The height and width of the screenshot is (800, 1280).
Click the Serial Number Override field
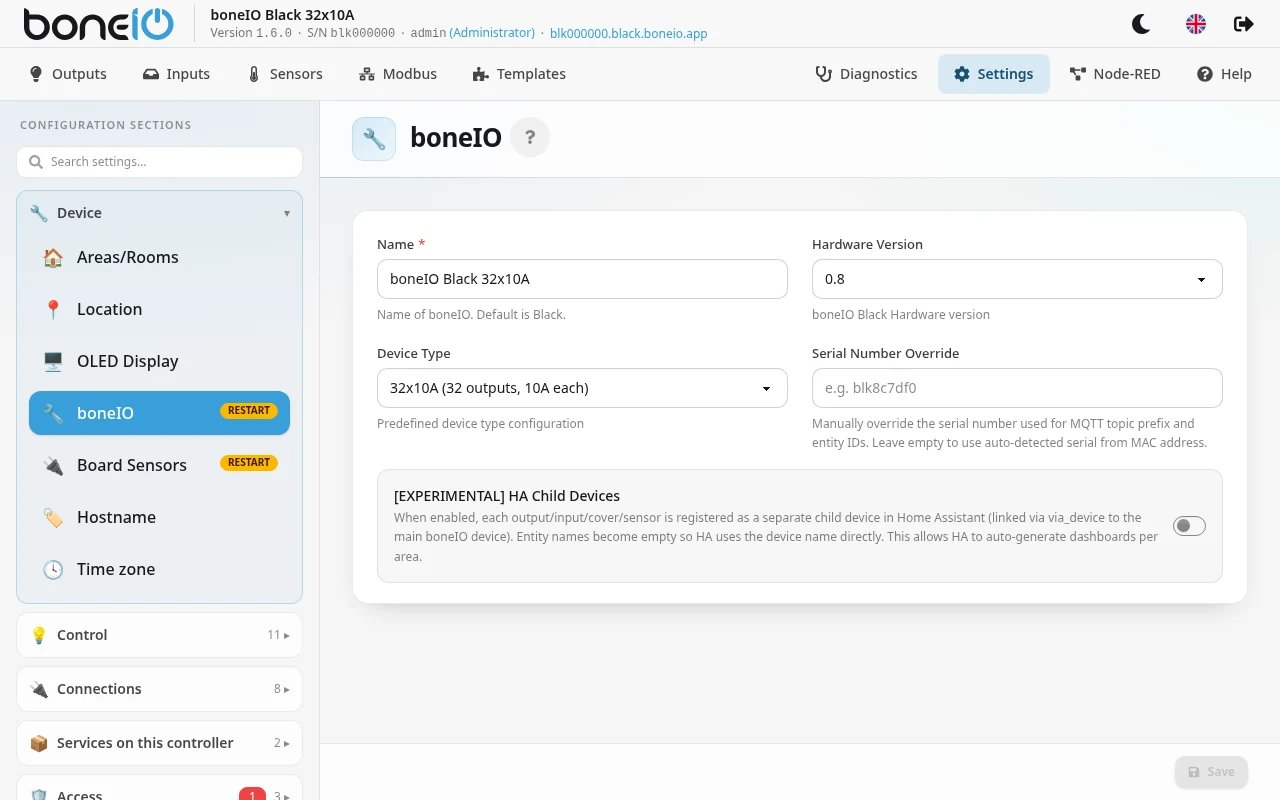point(1017,388)
